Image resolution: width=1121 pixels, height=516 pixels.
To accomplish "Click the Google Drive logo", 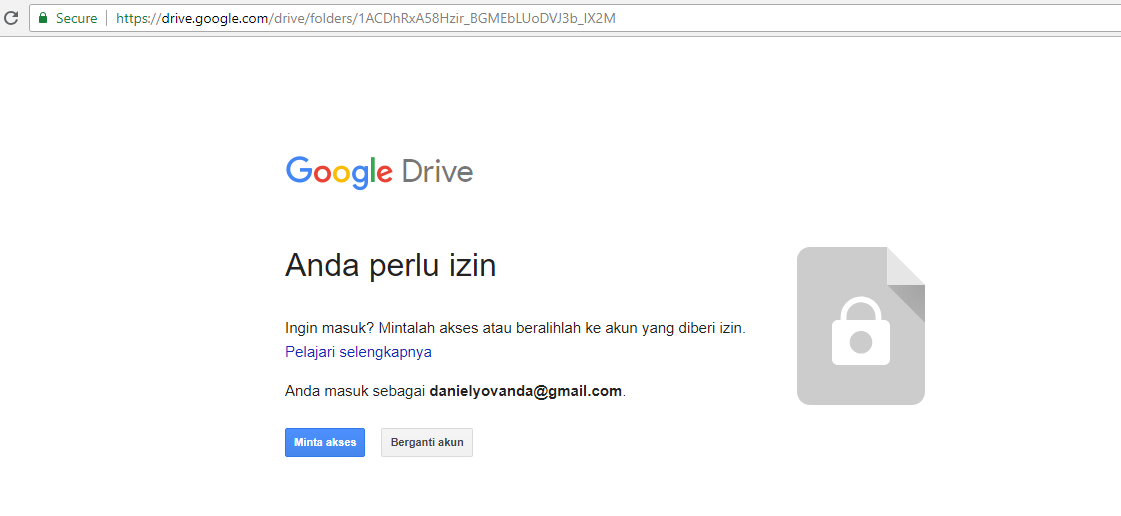I will pyautogui.click(x=379, y=172).
